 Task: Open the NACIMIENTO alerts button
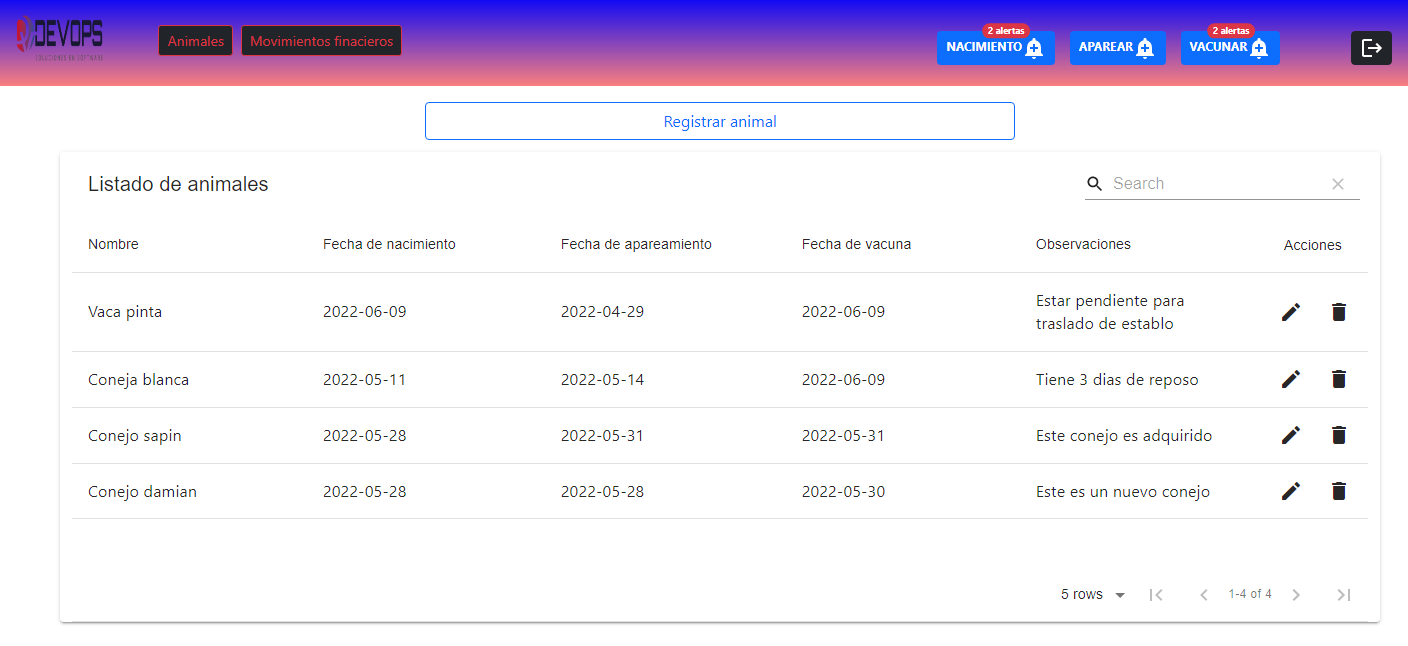click(995, 48)
